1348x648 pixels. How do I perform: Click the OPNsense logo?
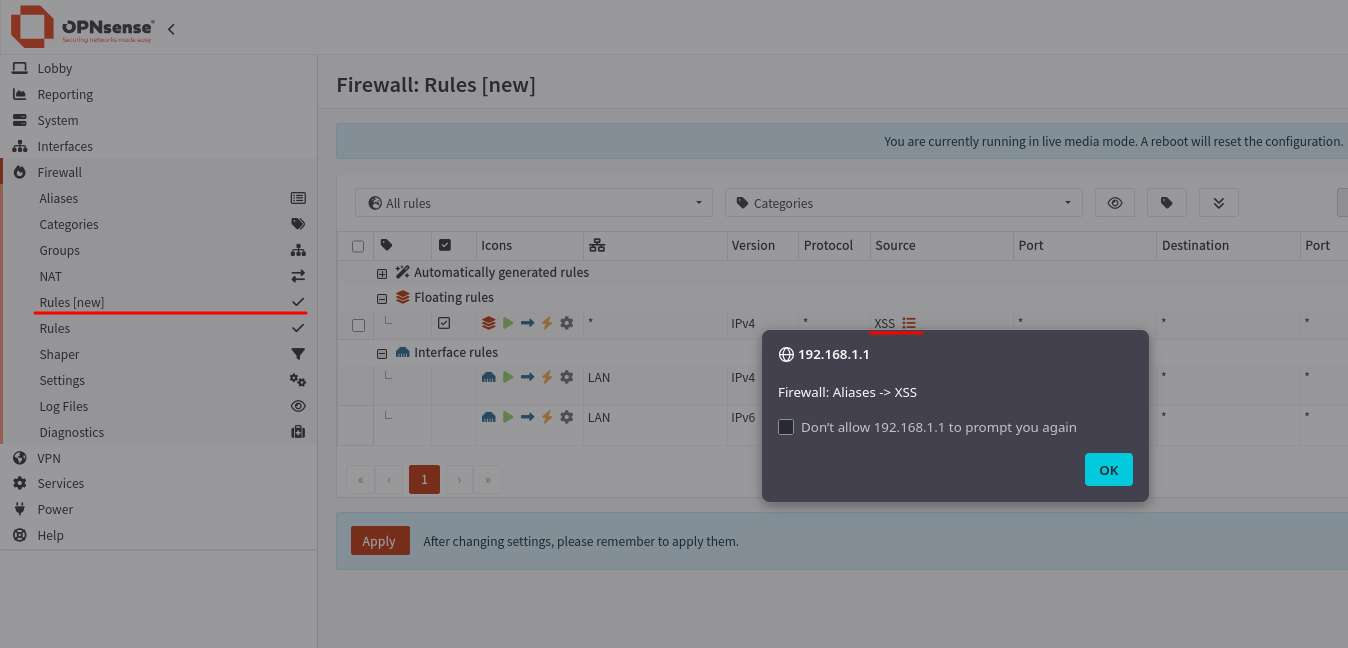[82, 27]
